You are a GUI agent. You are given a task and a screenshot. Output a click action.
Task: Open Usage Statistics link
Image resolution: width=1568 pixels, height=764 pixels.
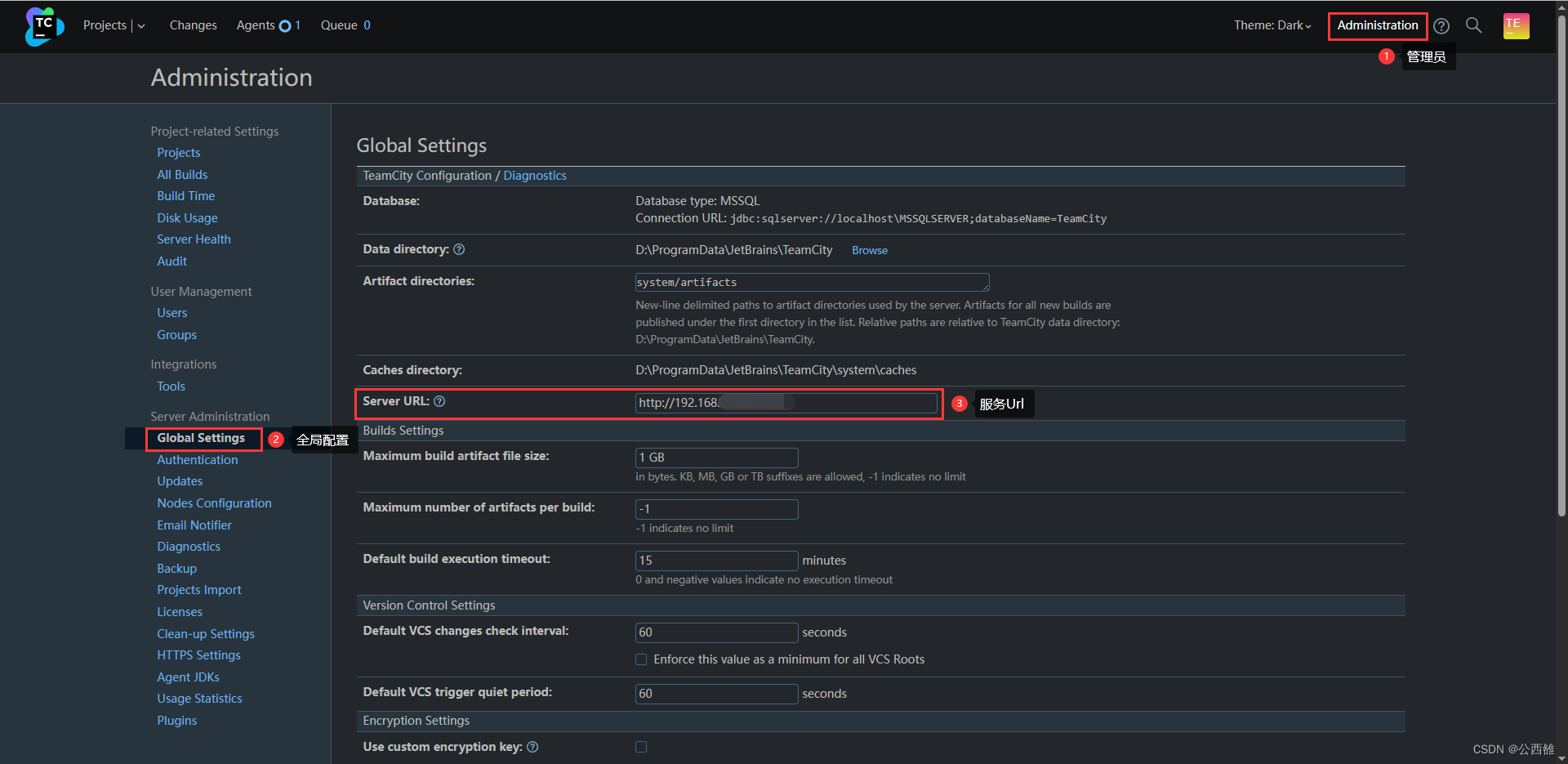(199, 699)
